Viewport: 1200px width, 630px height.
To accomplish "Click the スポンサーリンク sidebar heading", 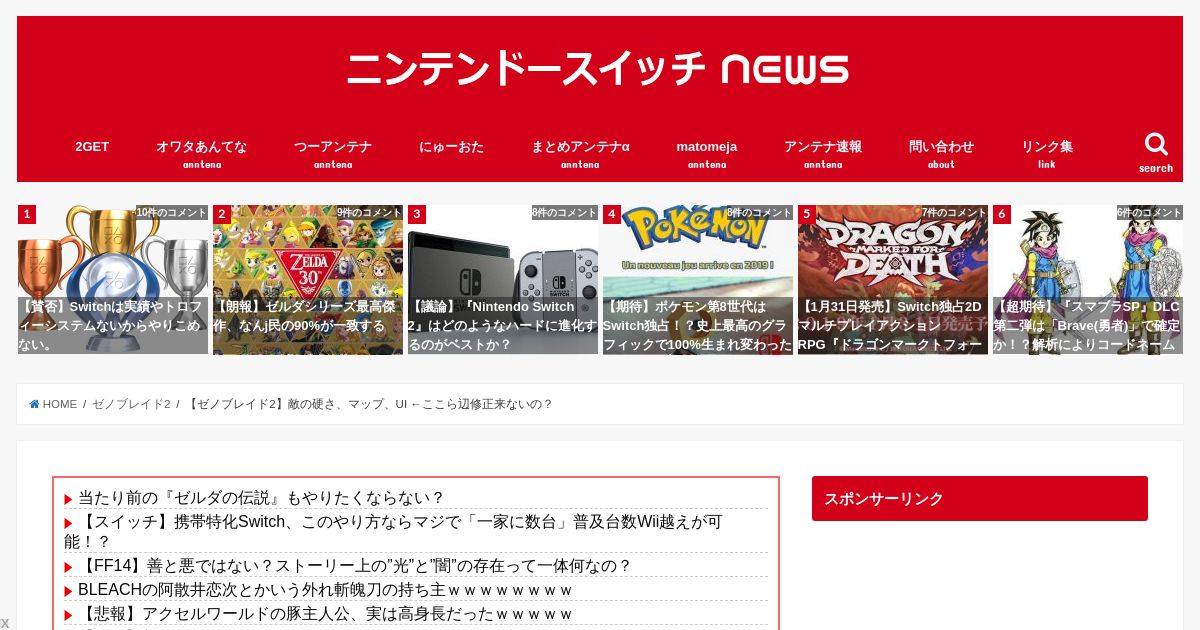I will pyautogui.click(x=980, y=498).
